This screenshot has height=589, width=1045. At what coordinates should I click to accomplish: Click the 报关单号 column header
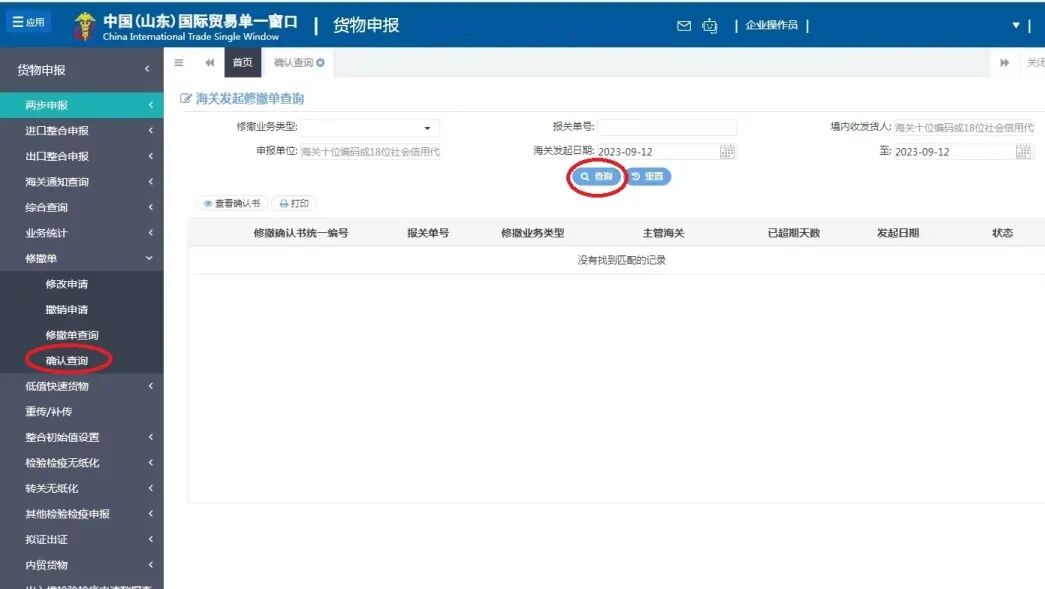coord(428,233)
